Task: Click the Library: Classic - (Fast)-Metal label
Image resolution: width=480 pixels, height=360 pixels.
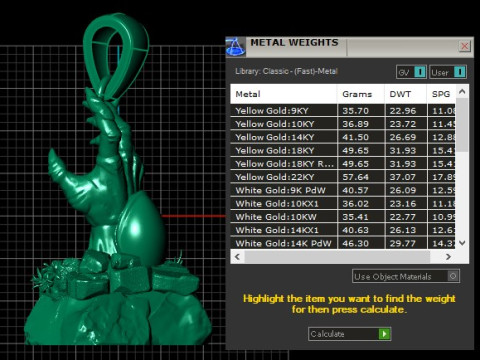Action: pos(286,71)
